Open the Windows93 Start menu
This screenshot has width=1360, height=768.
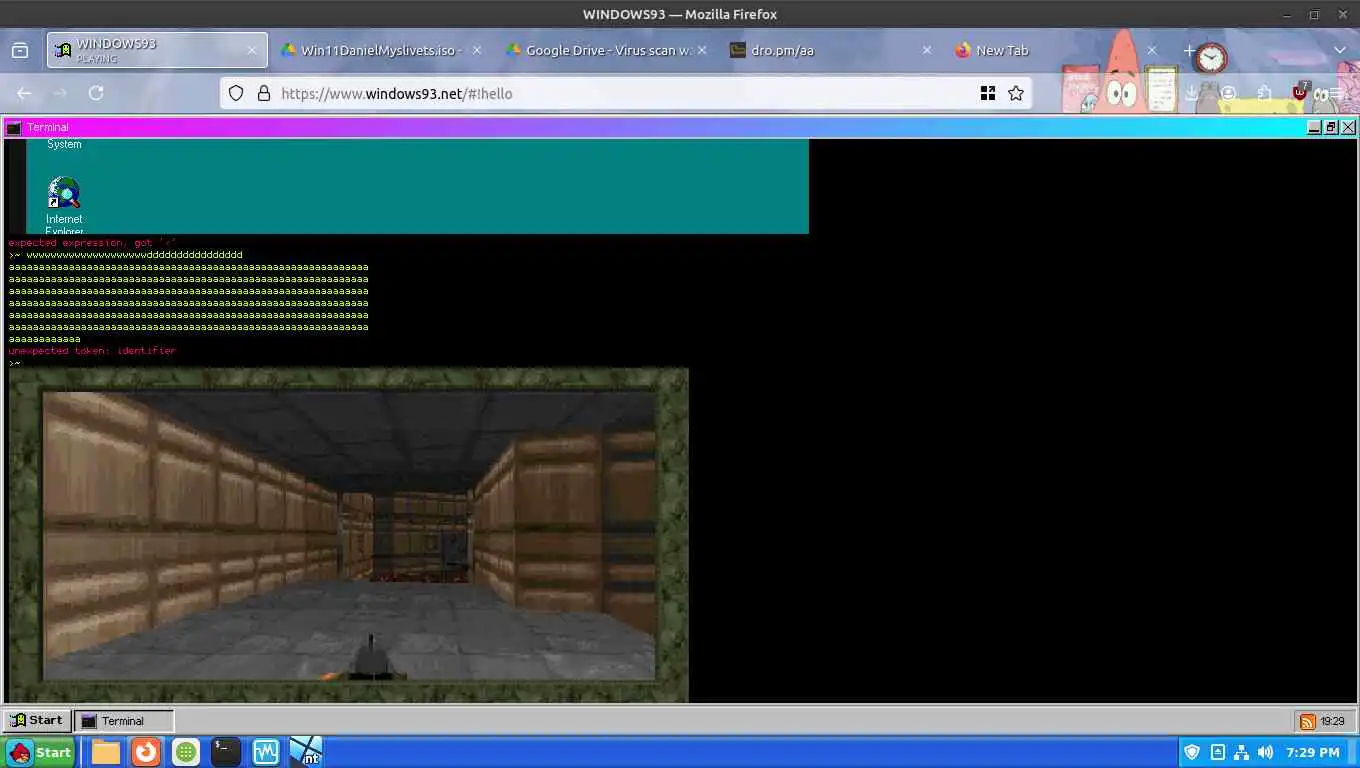(37, 720)
